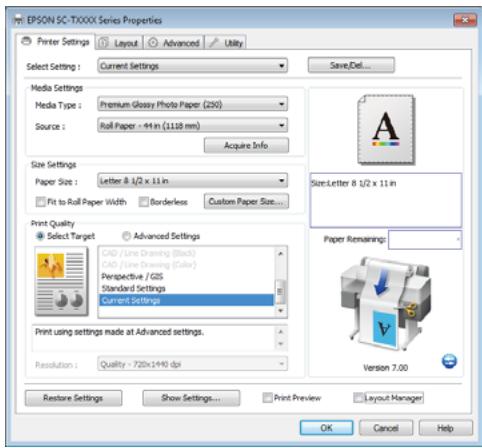The height and width of the screenshot is (448, 482).
Task: Open Custom Paper Size dialog
Action: pyautogui.click(x=246, y=201)
